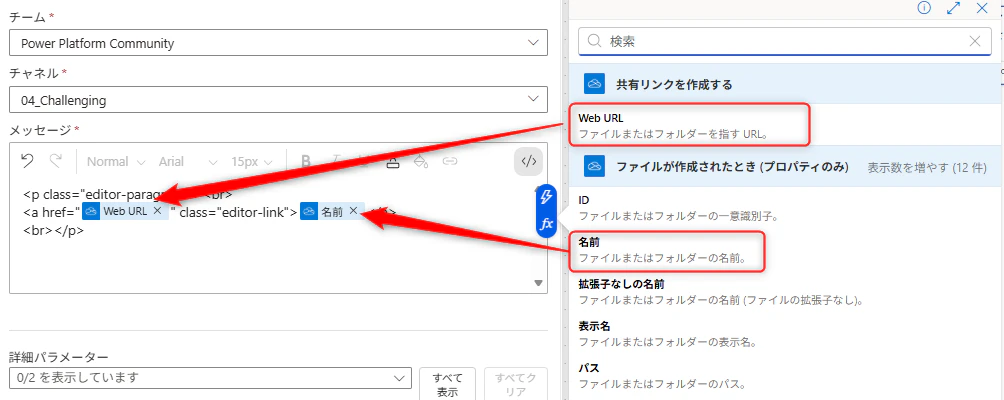The height and width of the screenshot is (400, 1004).
Task: Expand the チャネル dropdown 04_Challenging
Action: click(x=279, y=100)
